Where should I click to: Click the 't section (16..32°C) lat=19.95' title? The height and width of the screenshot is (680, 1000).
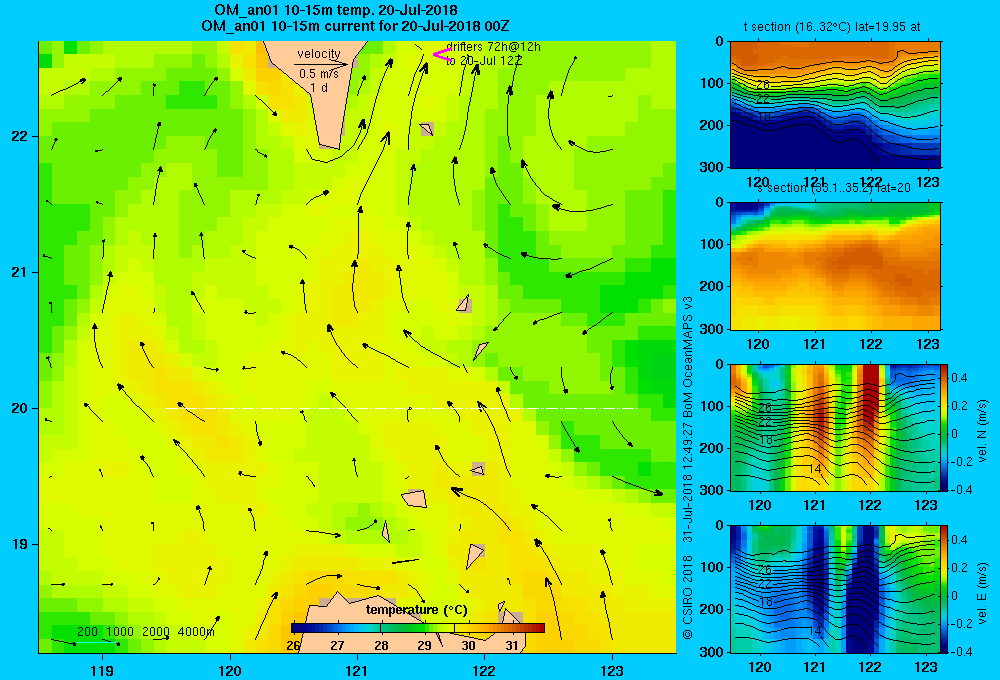[x=832, y=27]
